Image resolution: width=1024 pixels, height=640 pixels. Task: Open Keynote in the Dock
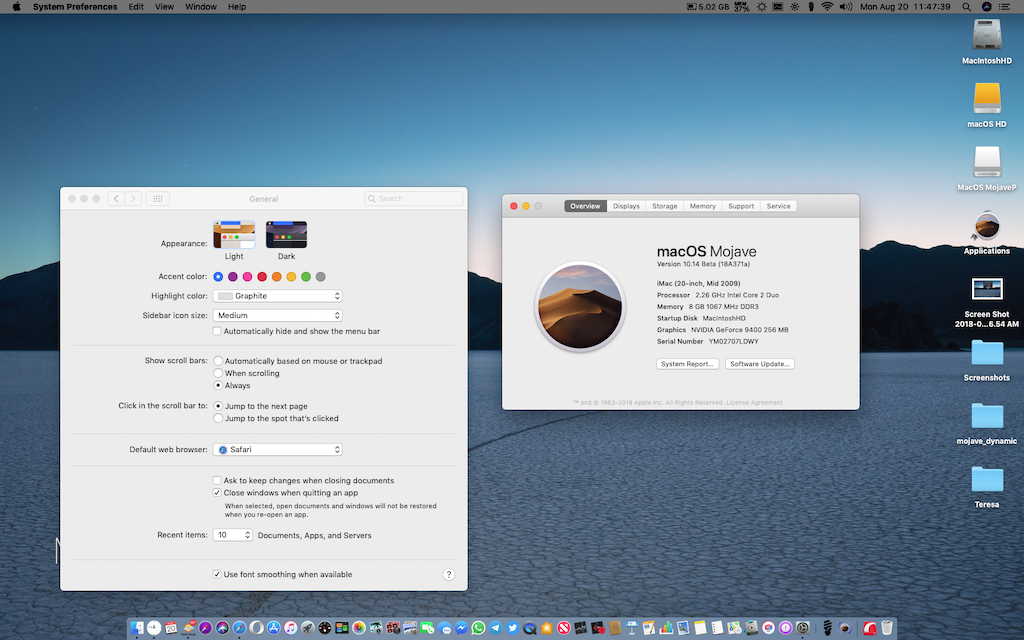coord(632,628)
